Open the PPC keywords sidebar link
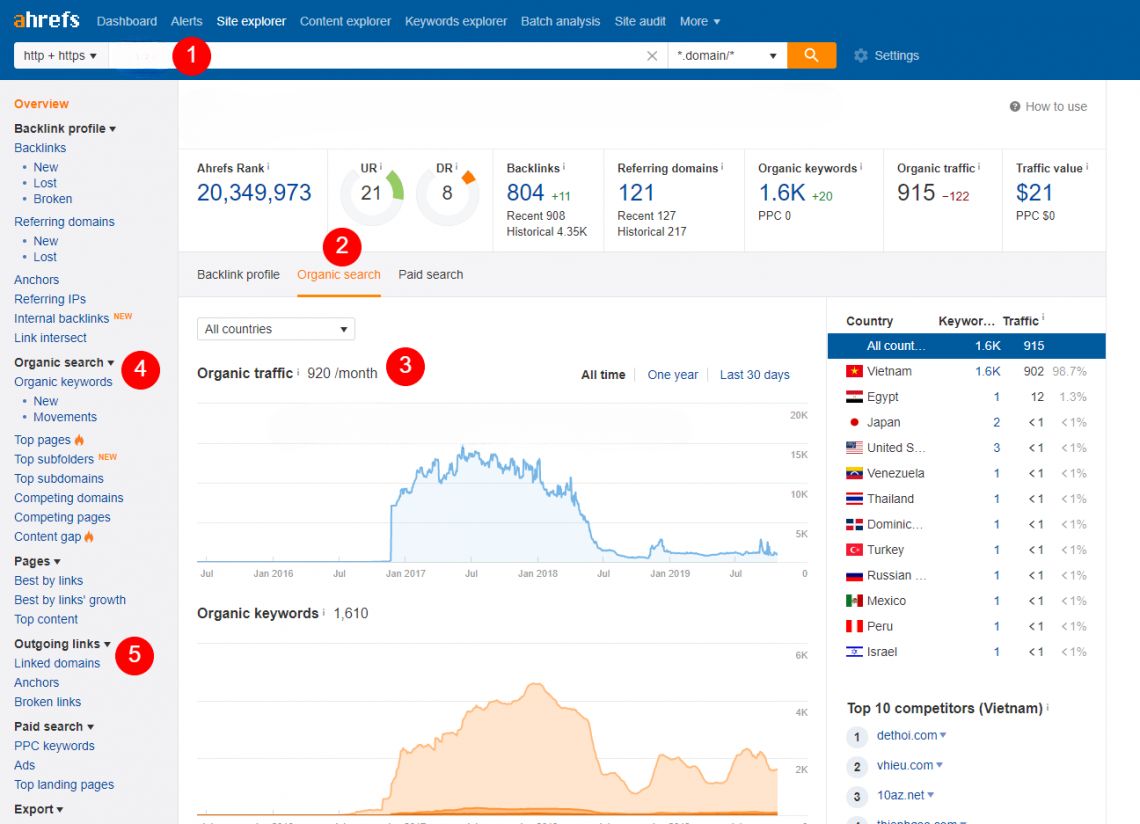The image size is (1140, 824). click(x=54, y=745)
